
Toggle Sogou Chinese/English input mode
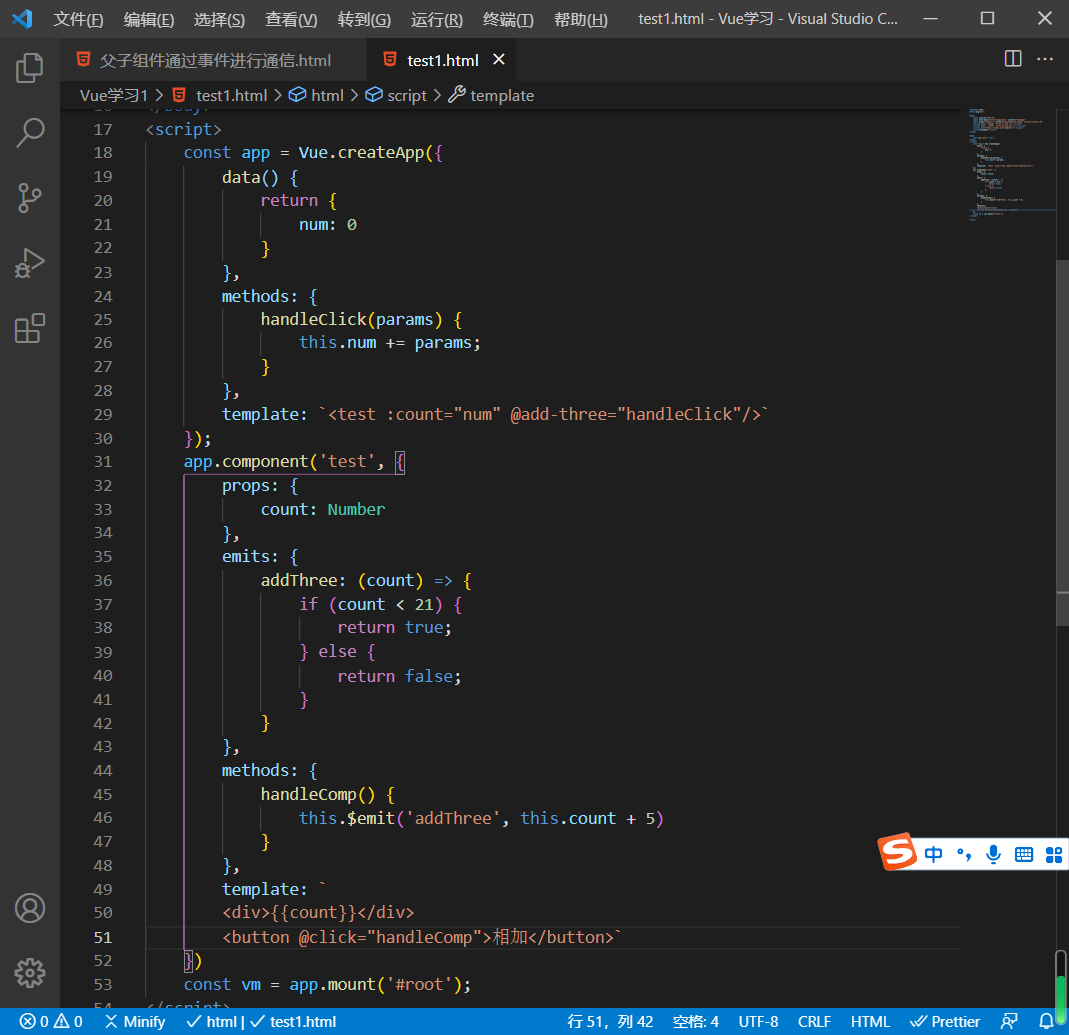click(933, 854)
